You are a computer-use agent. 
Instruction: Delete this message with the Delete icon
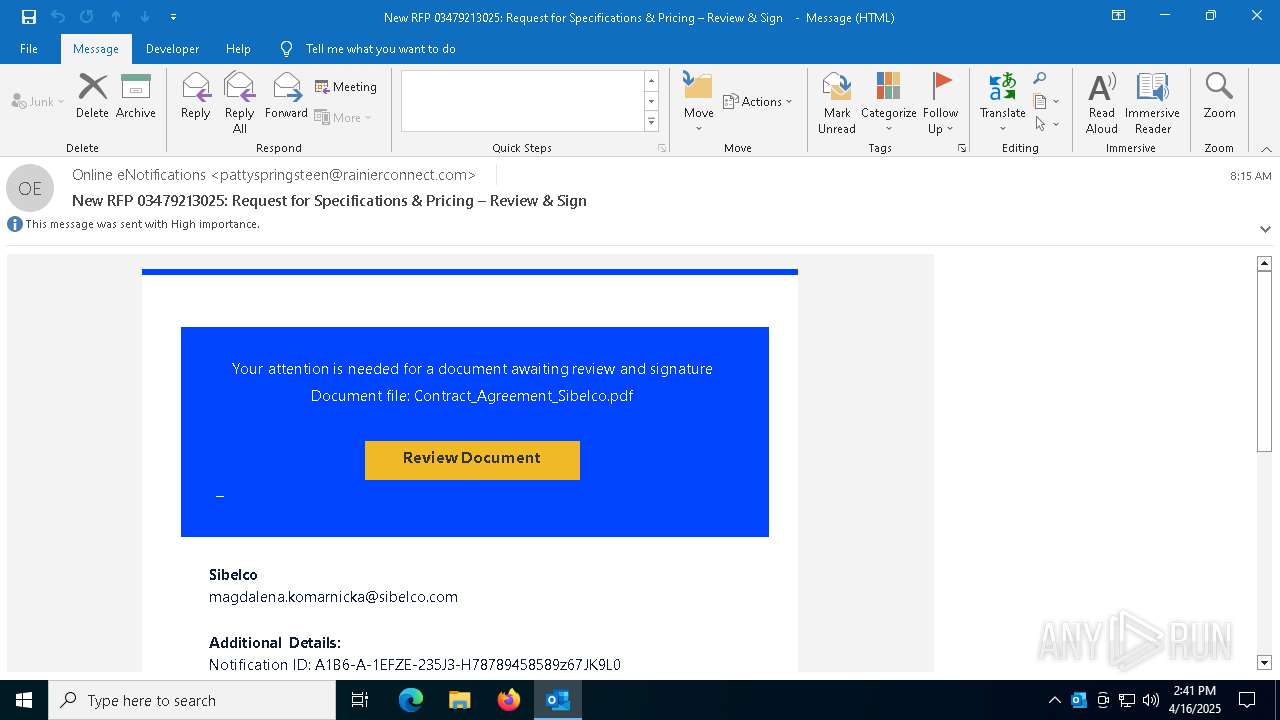(92, 95)
